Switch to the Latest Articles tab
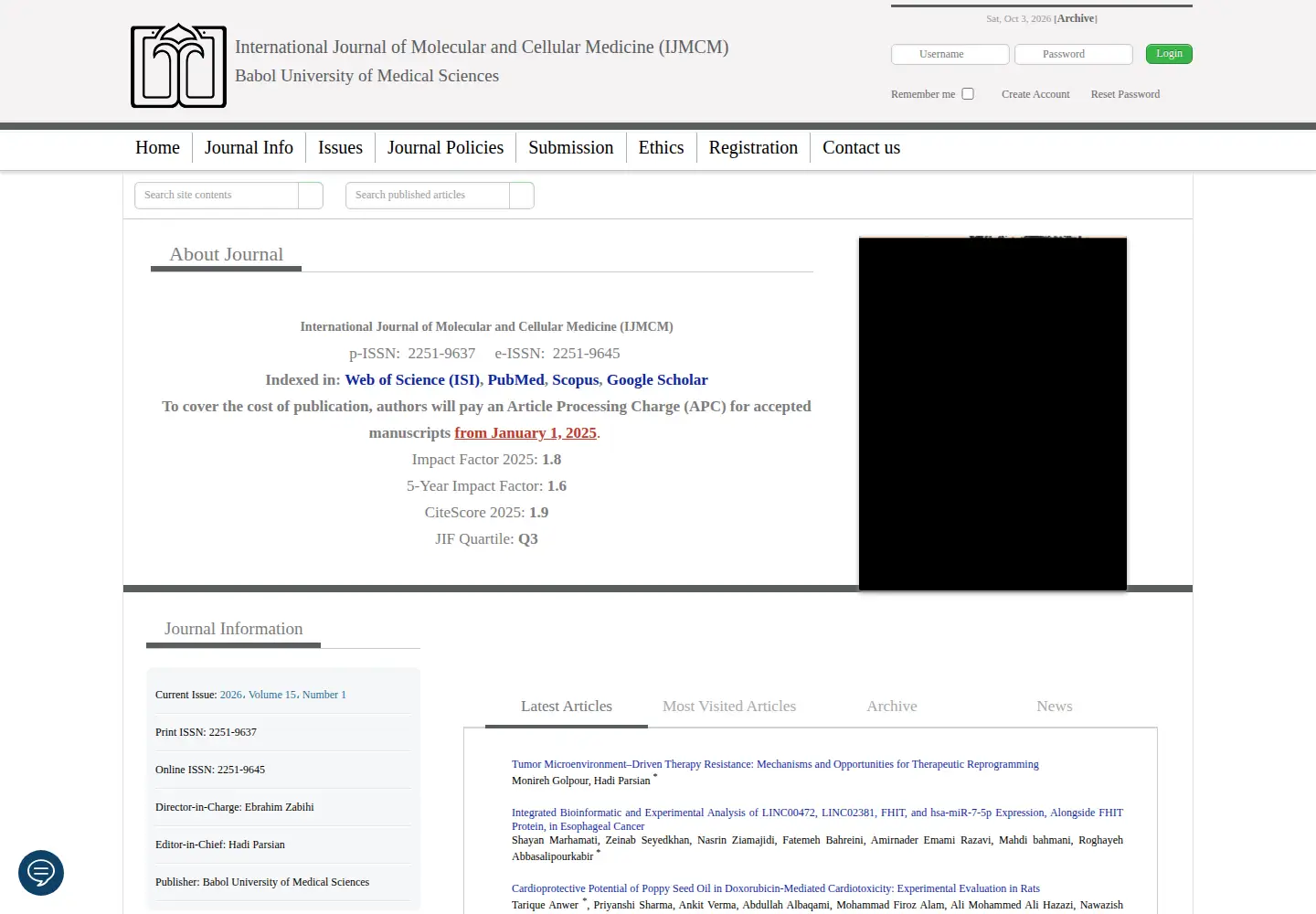This screenshot has width=1316, height=914. [567, 707]
